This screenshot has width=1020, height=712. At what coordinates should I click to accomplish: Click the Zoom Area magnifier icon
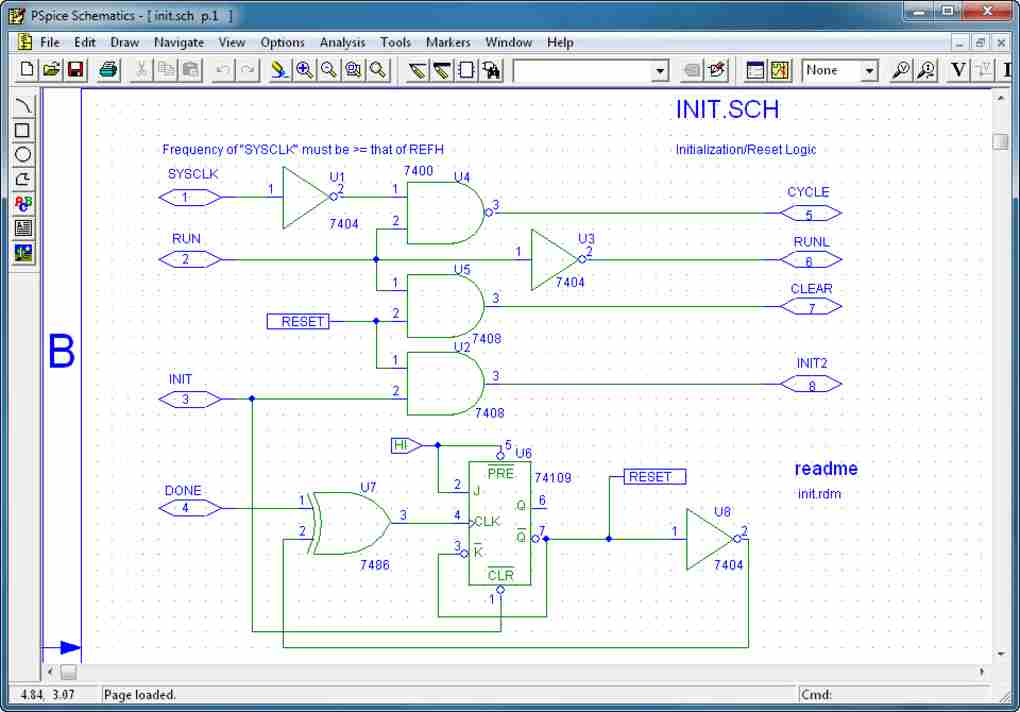pyautogui.click(x=353, y=70)
